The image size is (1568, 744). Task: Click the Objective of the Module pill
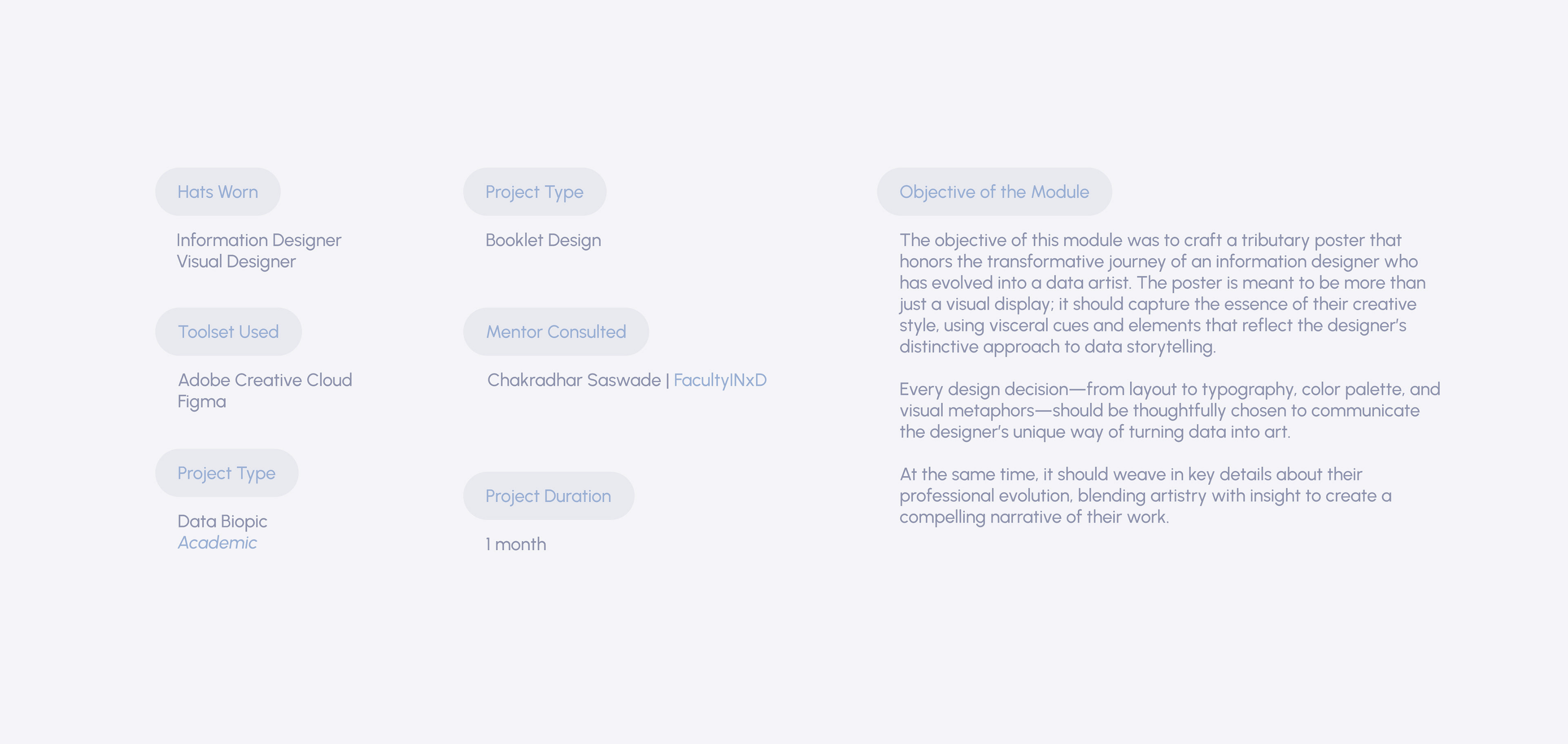click(x=994, y=192)
